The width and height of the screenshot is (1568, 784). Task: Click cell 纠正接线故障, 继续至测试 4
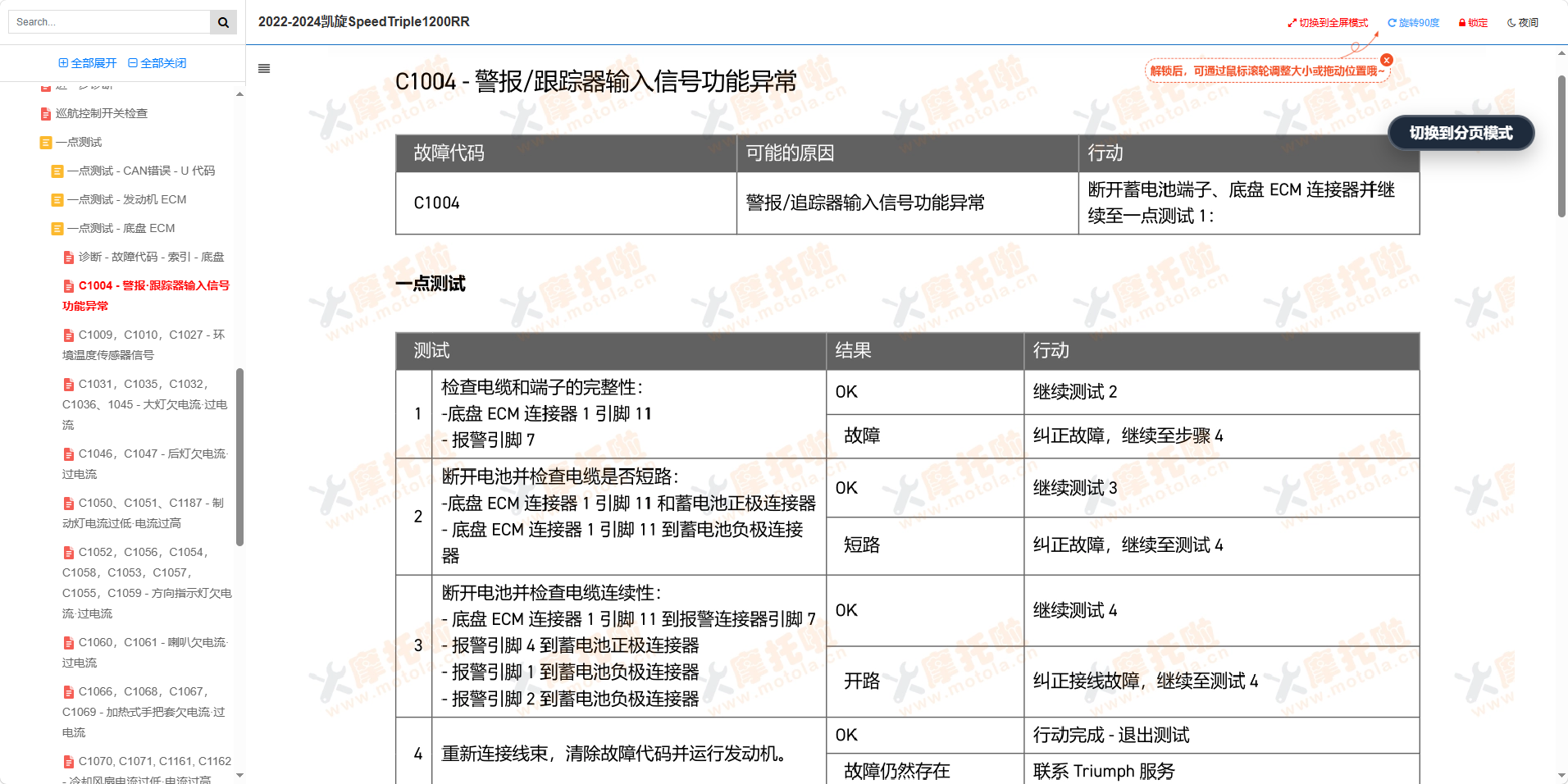(x=1221, y=681)
